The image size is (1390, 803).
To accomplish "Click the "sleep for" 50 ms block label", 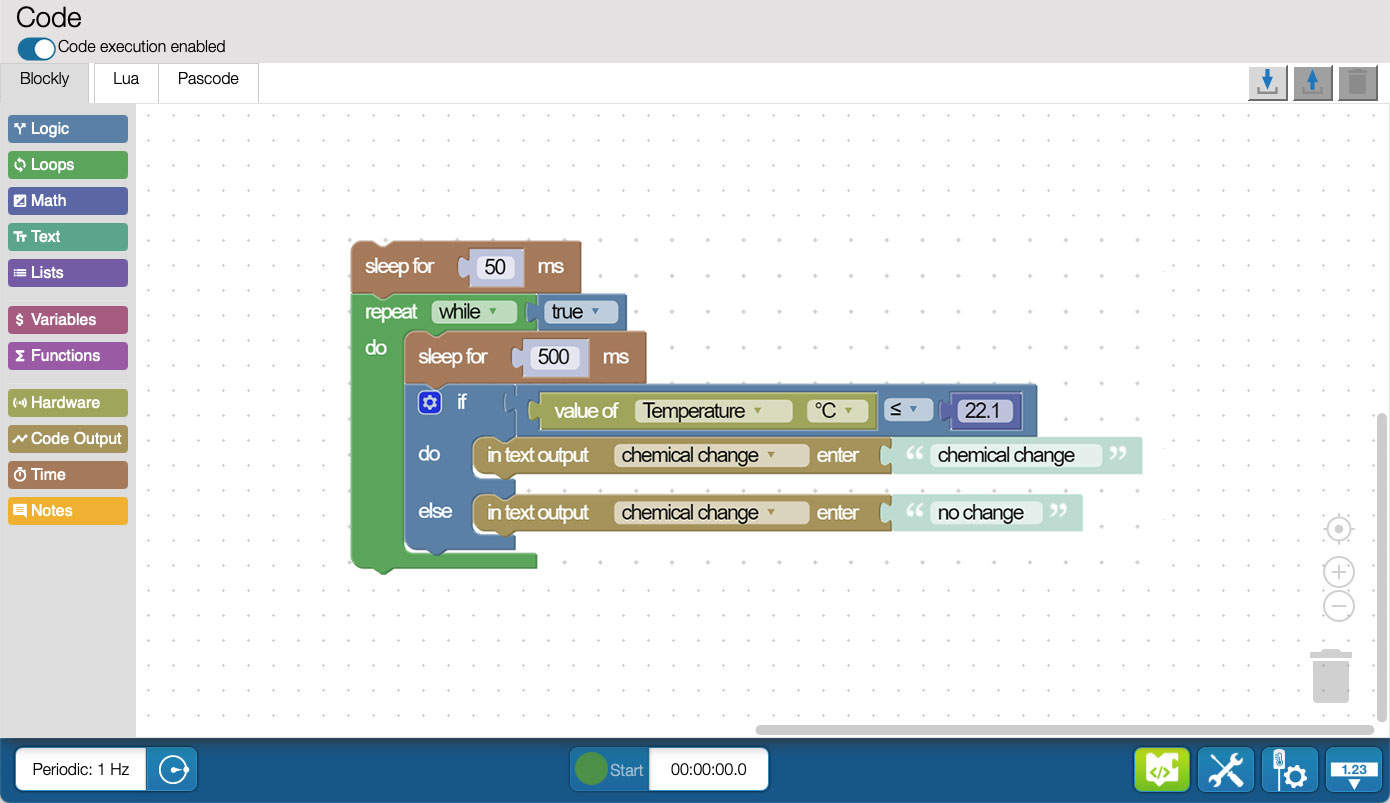I will click(x=400, y=267).
